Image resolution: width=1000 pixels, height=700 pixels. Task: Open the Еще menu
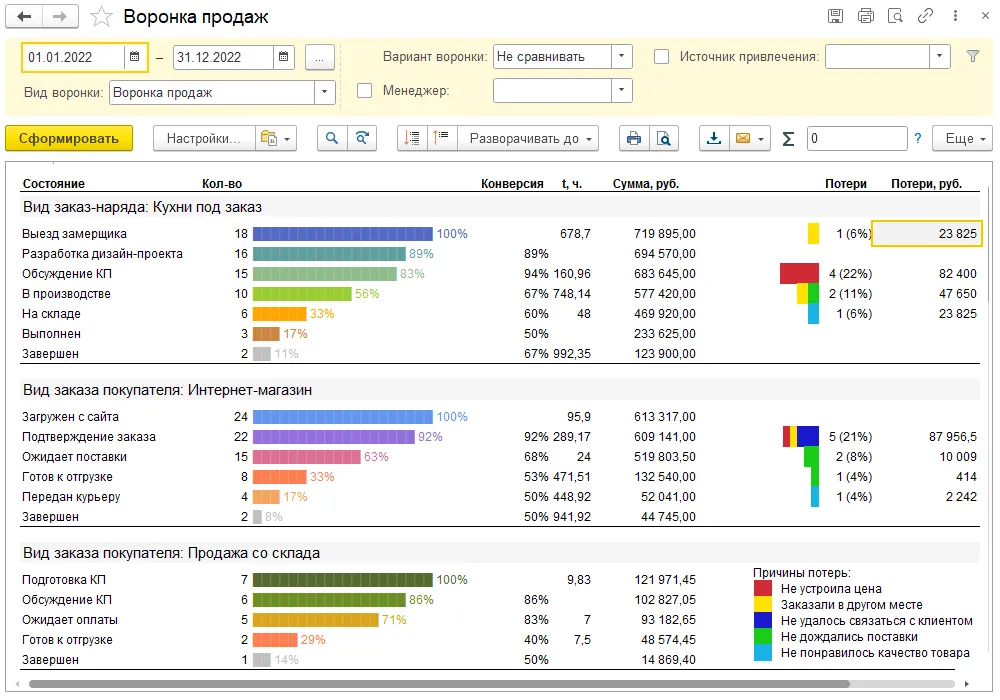961,139
